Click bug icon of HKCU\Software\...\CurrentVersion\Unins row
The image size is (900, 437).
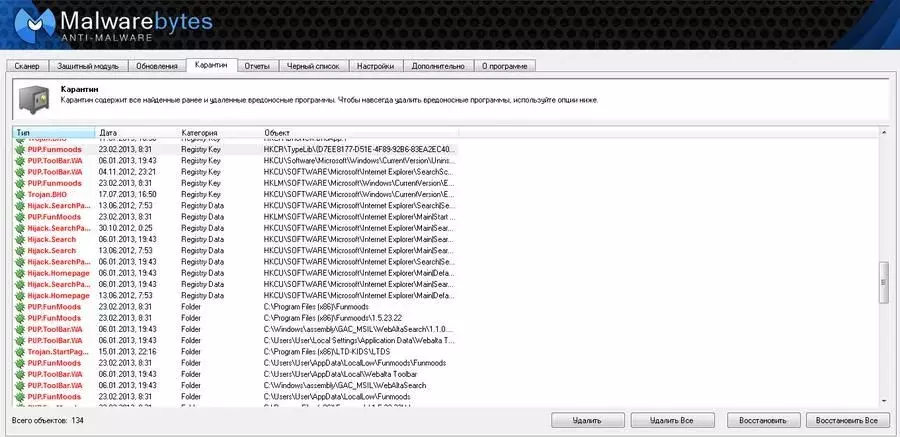[x=20, y=161]
